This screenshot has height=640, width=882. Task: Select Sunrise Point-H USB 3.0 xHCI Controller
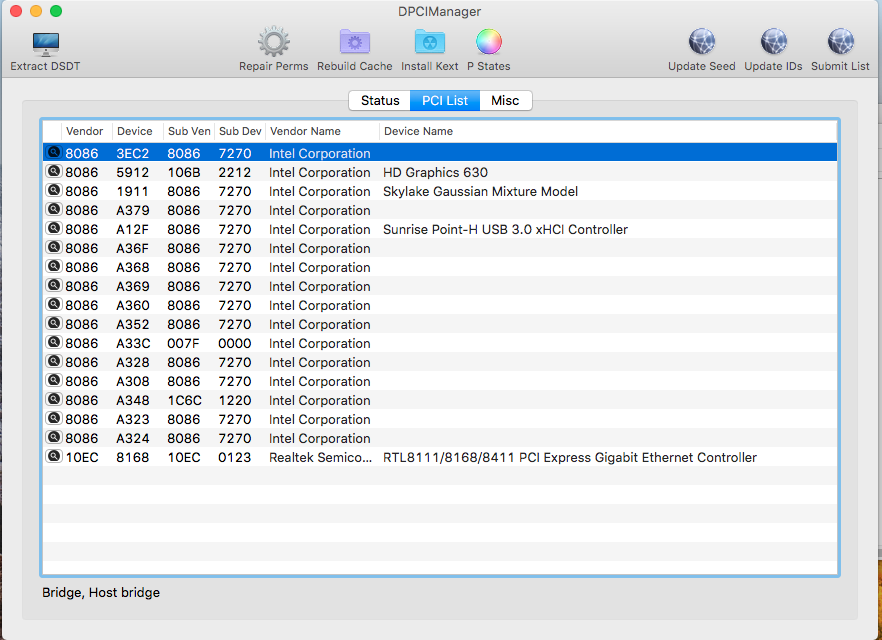pos(505,229)
